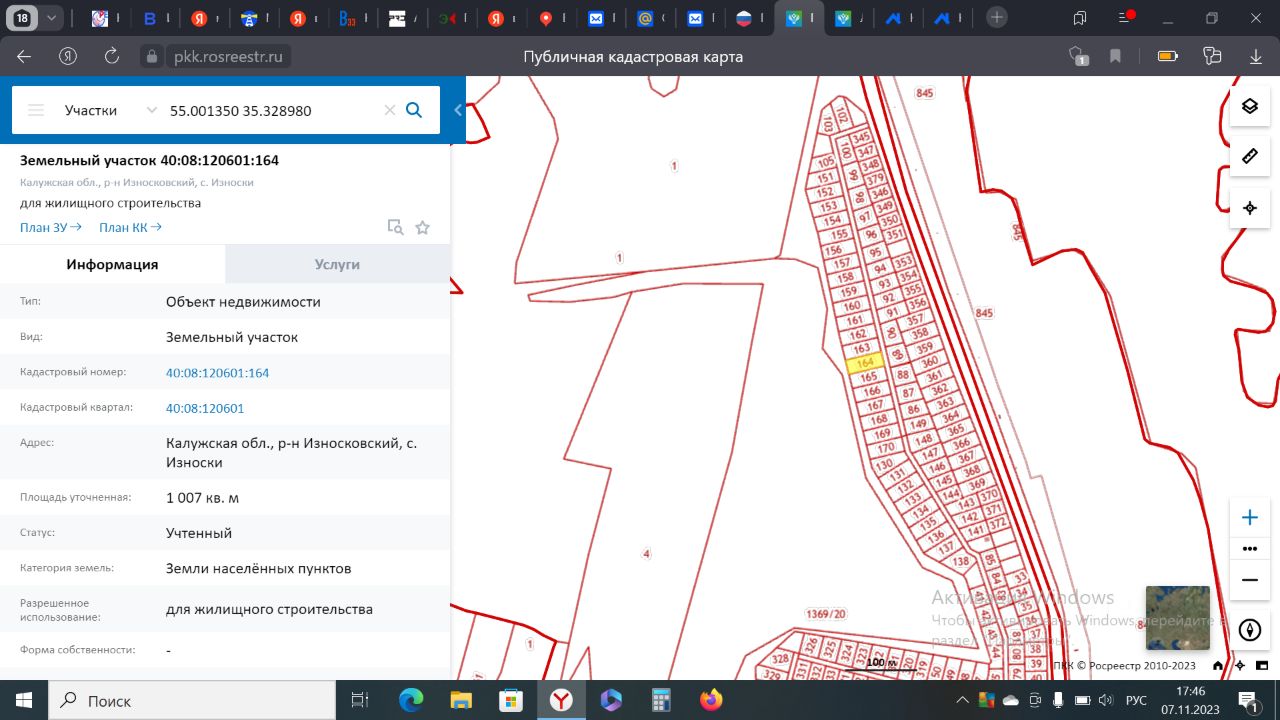The image size is (1280, 720).
Task: Click the compass orientation button
Action: 1249,630
